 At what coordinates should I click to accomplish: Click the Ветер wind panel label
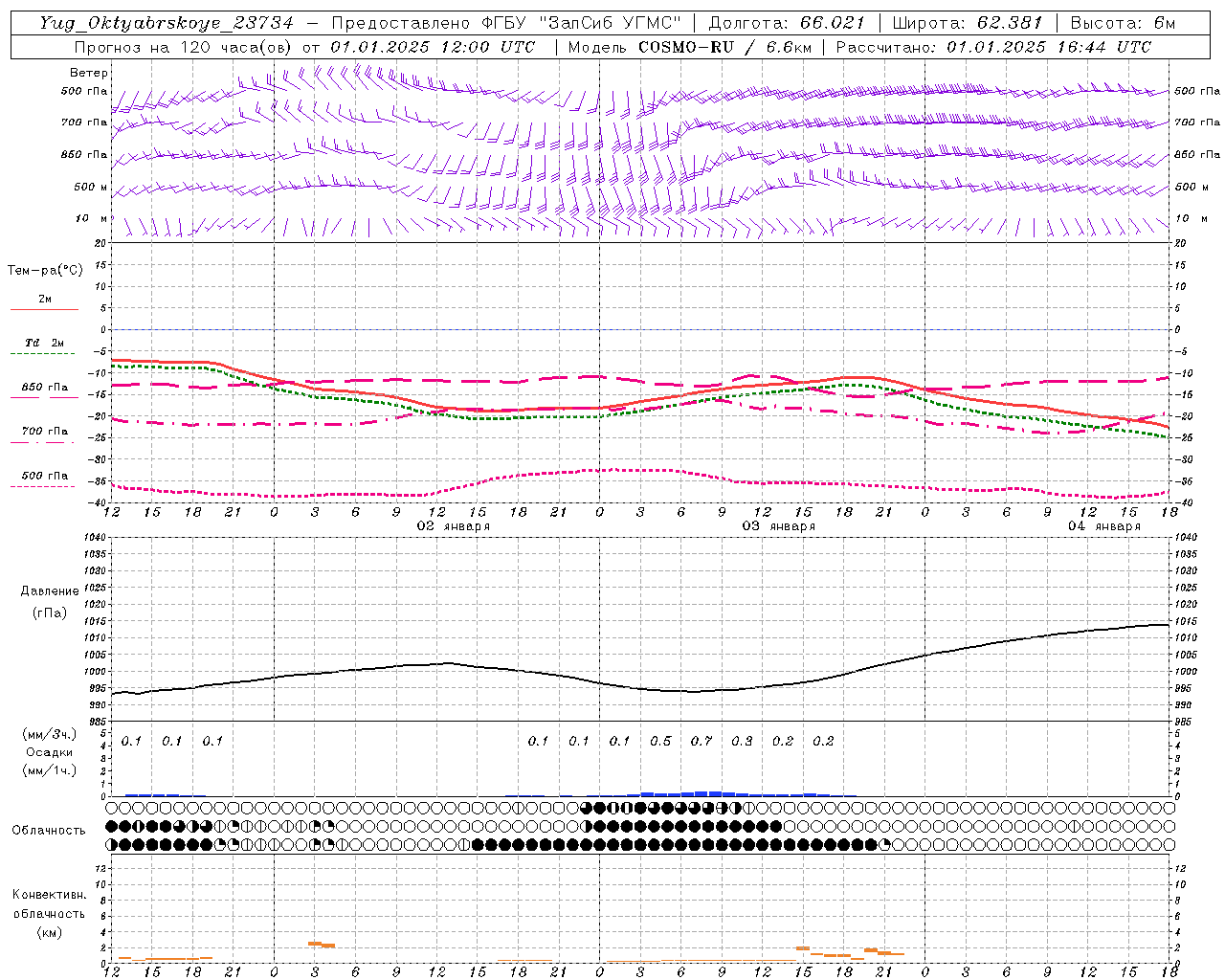(x=89, y=73)
